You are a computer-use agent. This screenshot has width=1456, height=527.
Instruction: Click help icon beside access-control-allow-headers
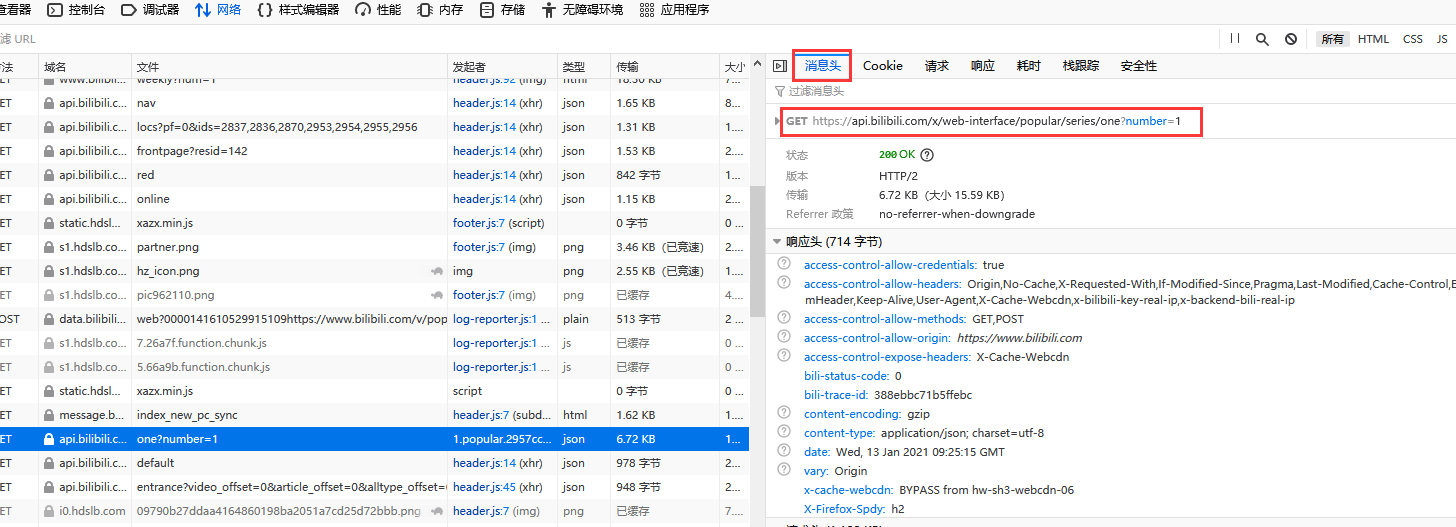(785, 284)
